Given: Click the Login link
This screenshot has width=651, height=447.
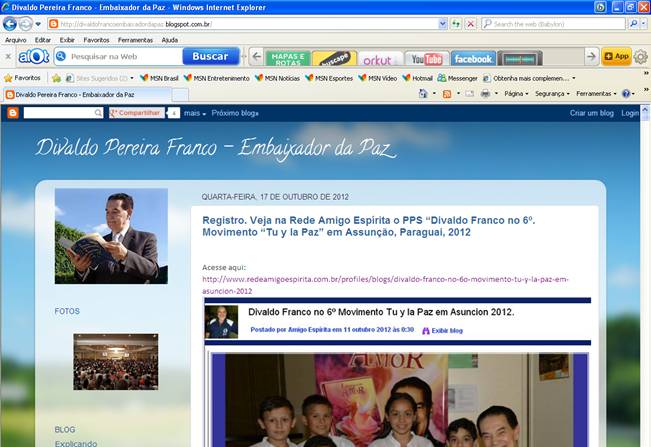Looking at the screenshot, I should click(x=630, y=113).
